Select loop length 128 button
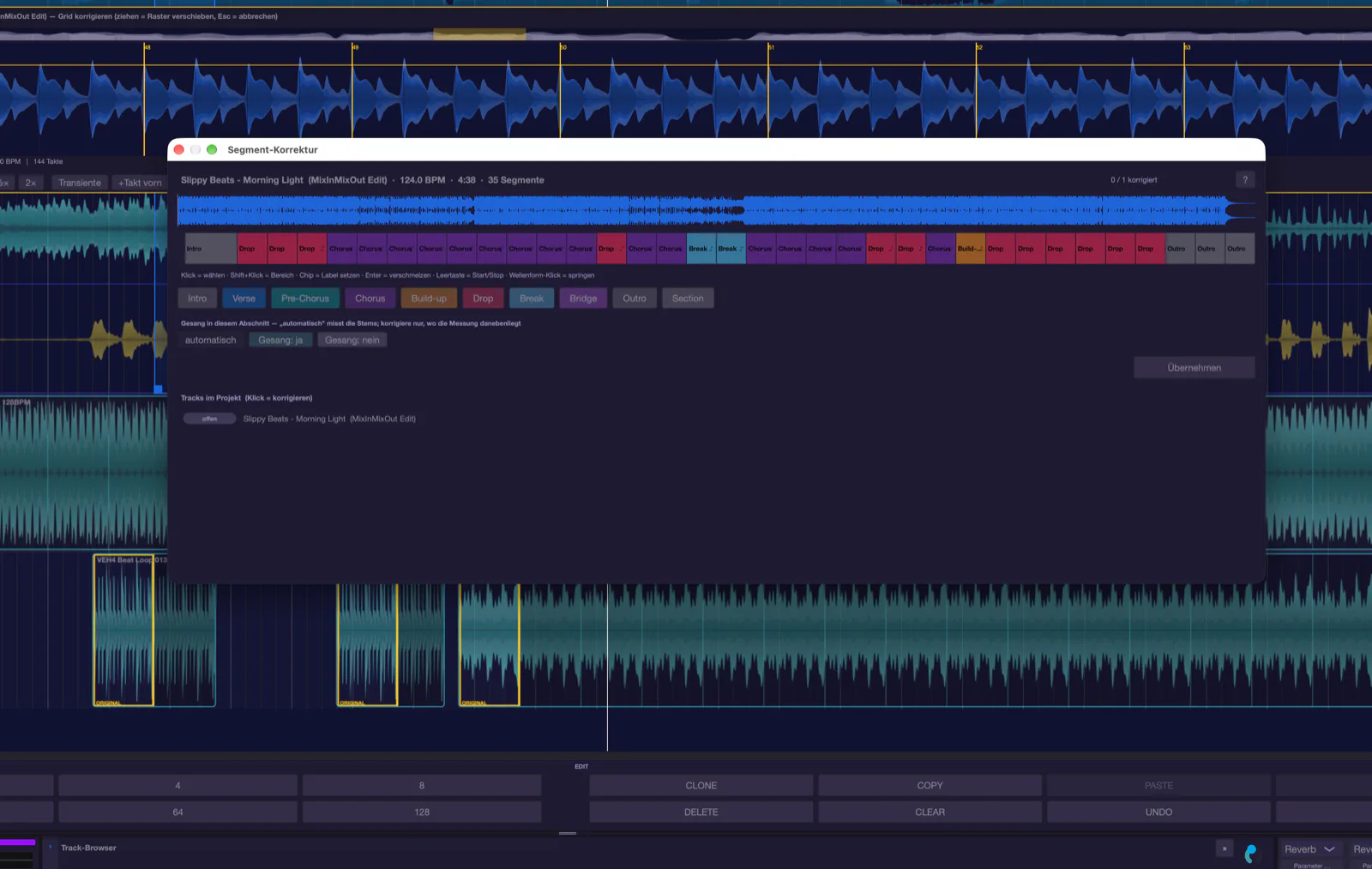Screen dimensions: 1372x869 (x=422, y=812)
